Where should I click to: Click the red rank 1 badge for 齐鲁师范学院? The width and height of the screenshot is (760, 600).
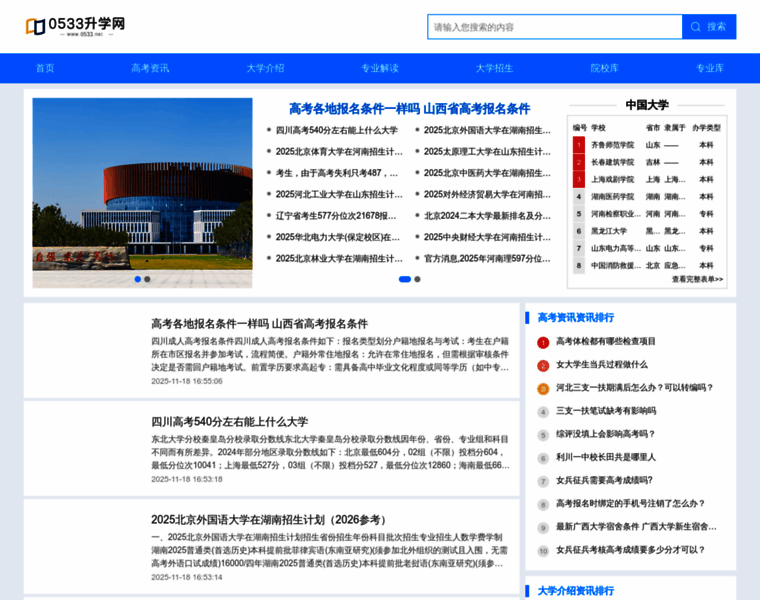[x=578, y=145]
